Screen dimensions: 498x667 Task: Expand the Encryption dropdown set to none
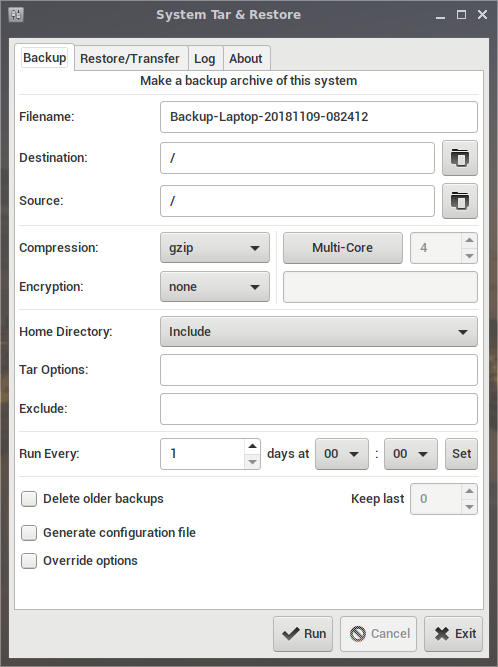[215, 287]
